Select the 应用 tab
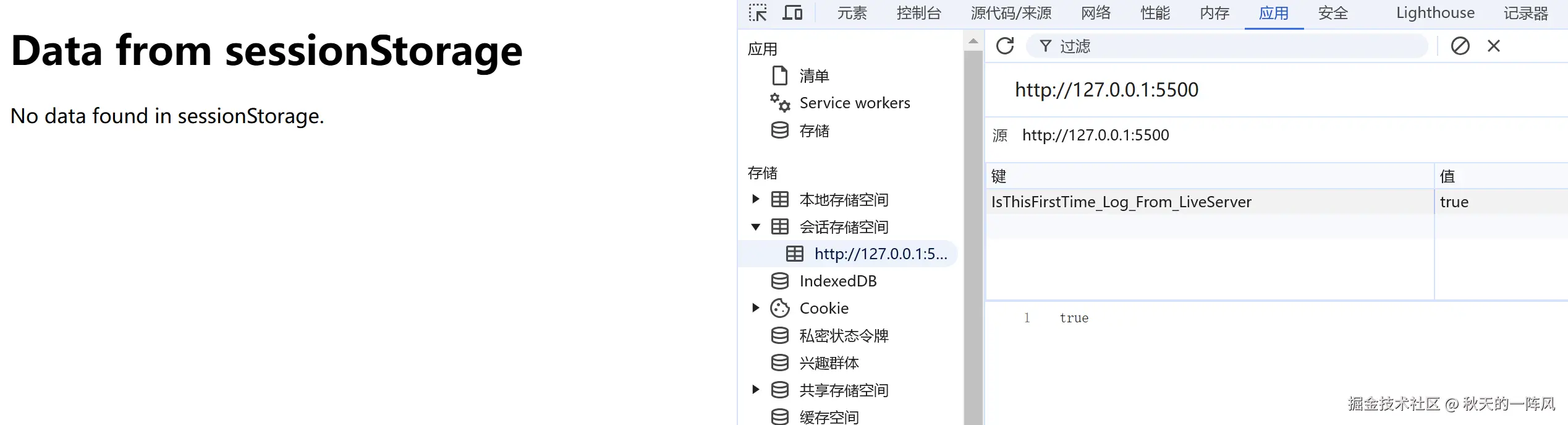Screen dimensions: 1568x425 point(1274,13)
